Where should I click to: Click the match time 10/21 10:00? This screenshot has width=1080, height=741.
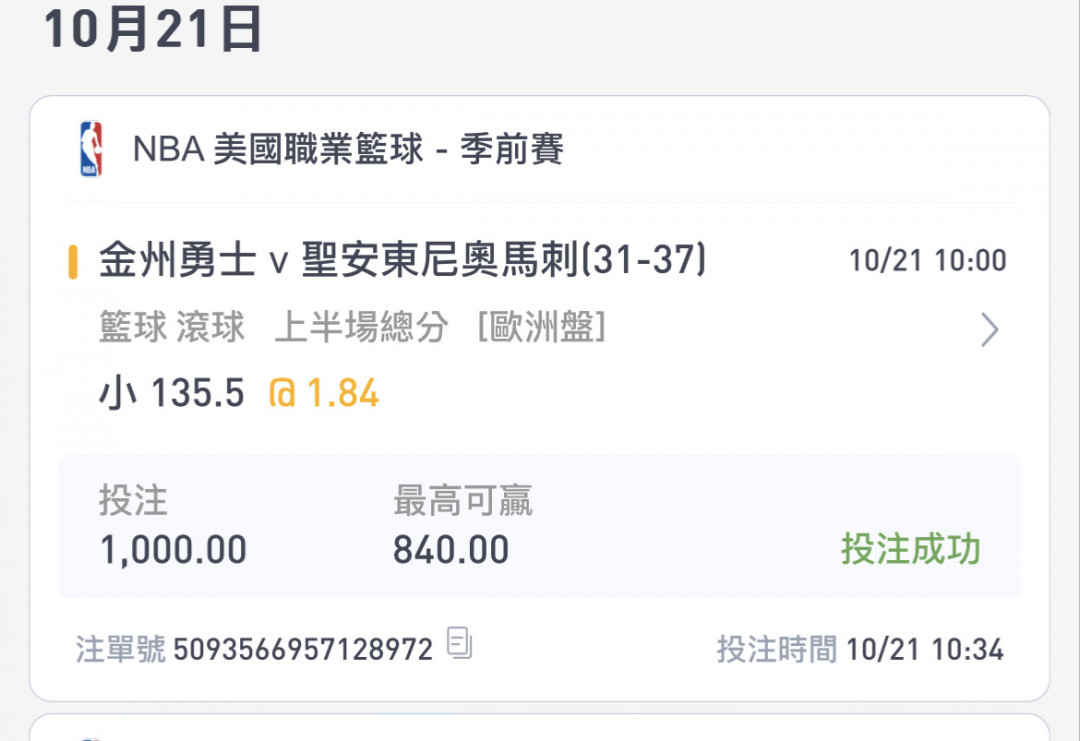[928, 261]
